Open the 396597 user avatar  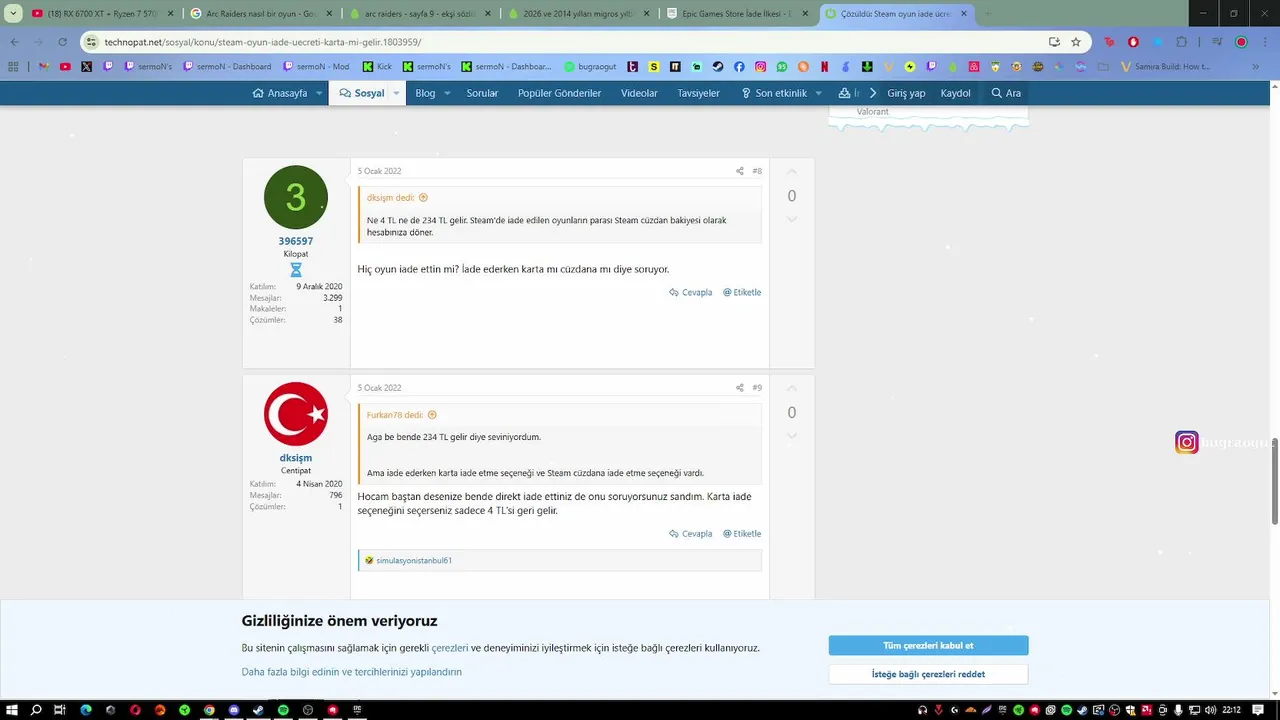296,197
